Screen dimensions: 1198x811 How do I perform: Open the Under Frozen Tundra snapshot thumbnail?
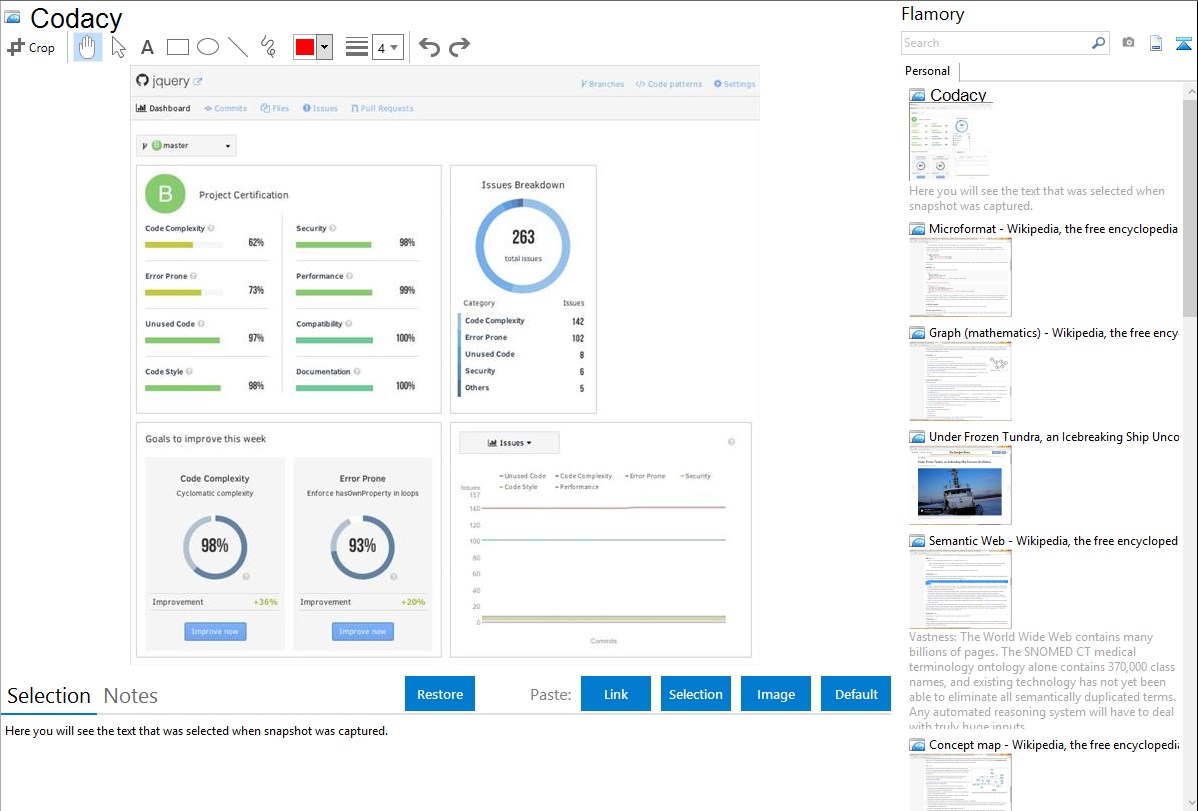click(x=960, y=485)
